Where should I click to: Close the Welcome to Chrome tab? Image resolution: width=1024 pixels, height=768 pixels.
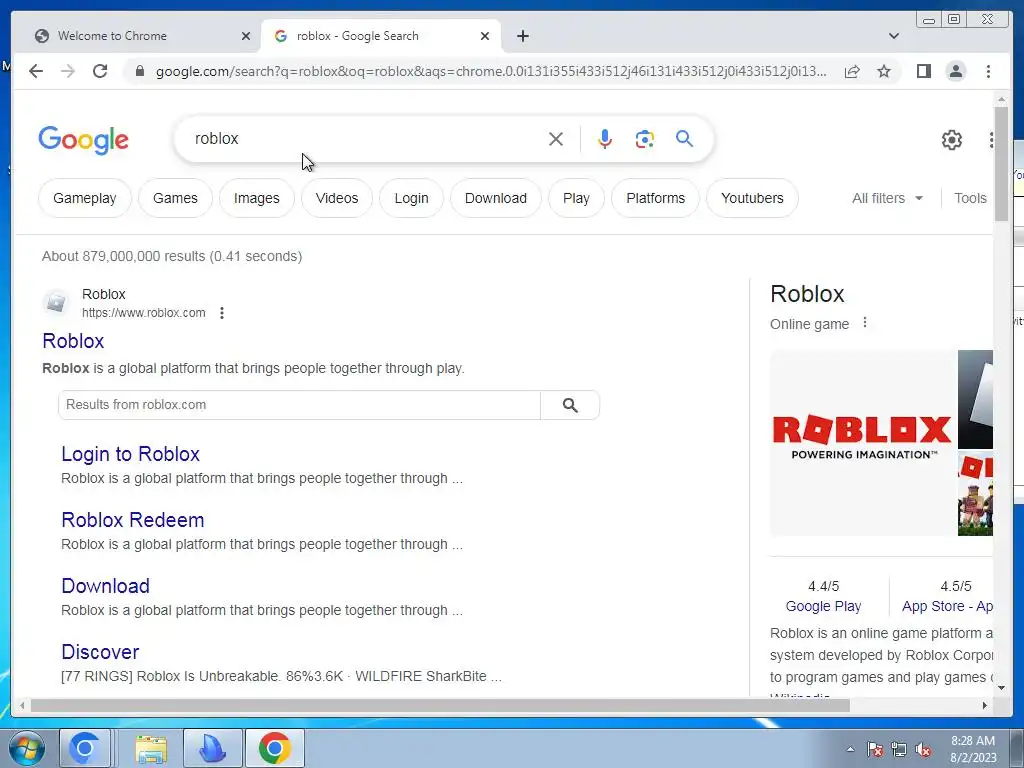[x=246, y=36]
